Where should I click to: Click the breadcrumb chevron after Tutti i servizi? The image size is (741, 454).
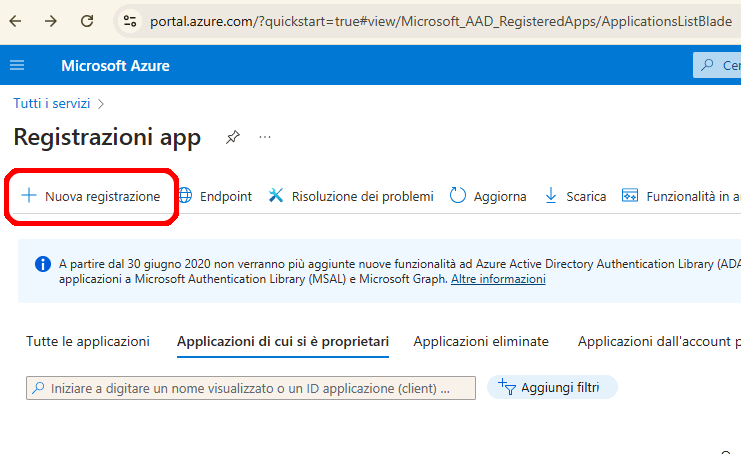point(101,104)
